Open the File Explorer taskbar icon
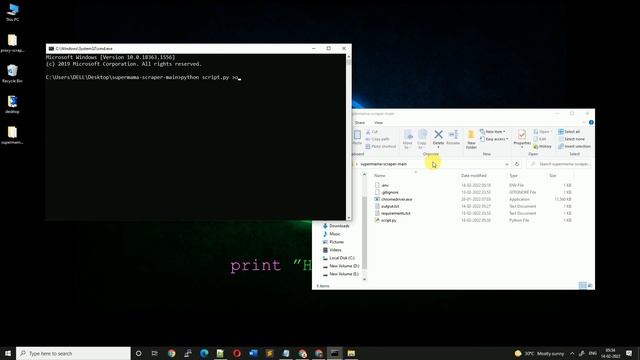 pyautogui.click(x=351, y=353)
